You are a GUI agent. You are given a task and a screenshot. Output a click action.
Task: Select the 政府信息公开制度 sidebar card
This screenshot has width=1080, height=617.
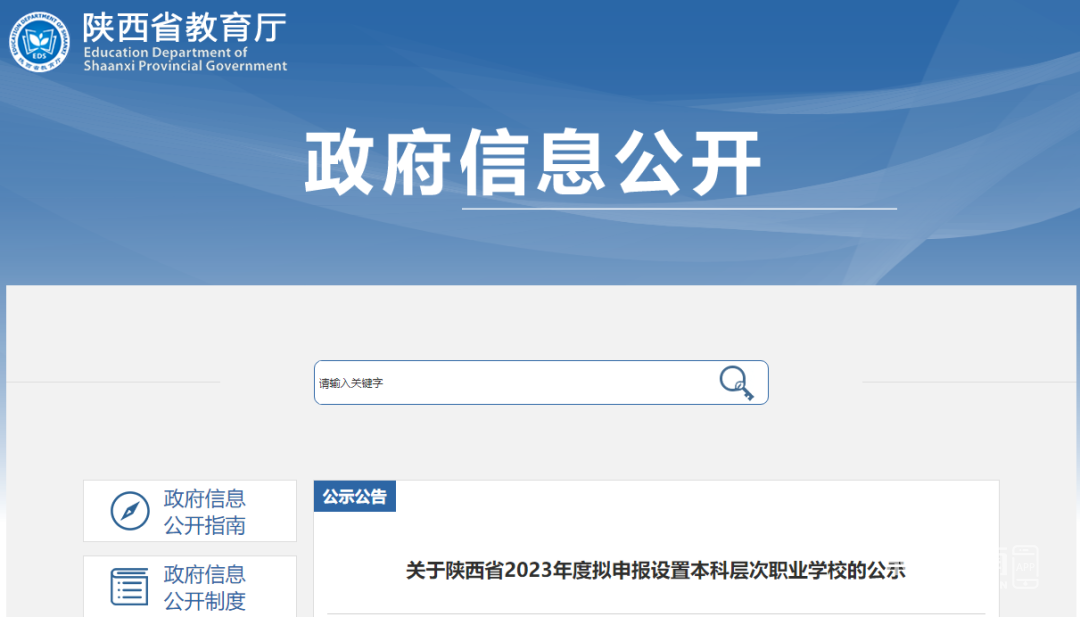tap(190, 587)
